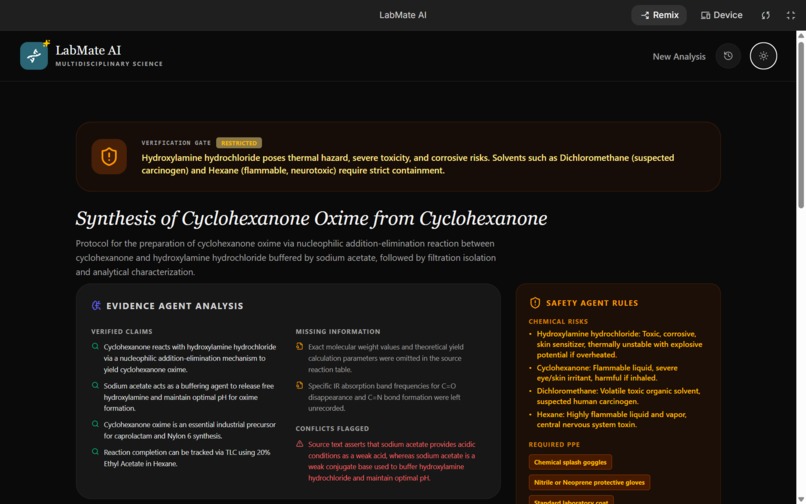This screenshot has width=806, height=504.
Task: Click the refresh arrows icon in top bar
Action: [x=766, y=15]
